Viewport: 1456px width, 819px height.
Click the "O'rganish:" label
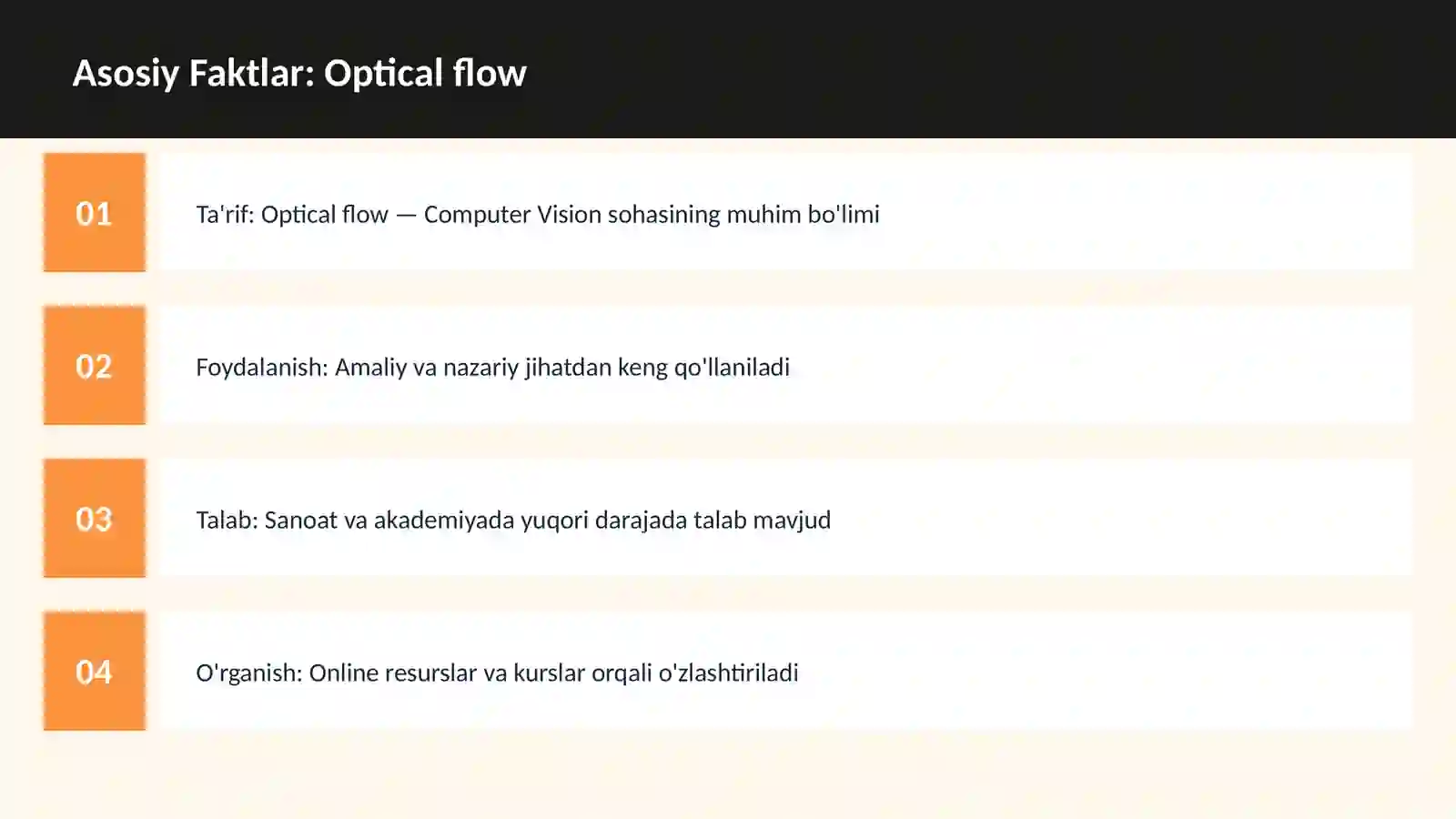point(248,672)
